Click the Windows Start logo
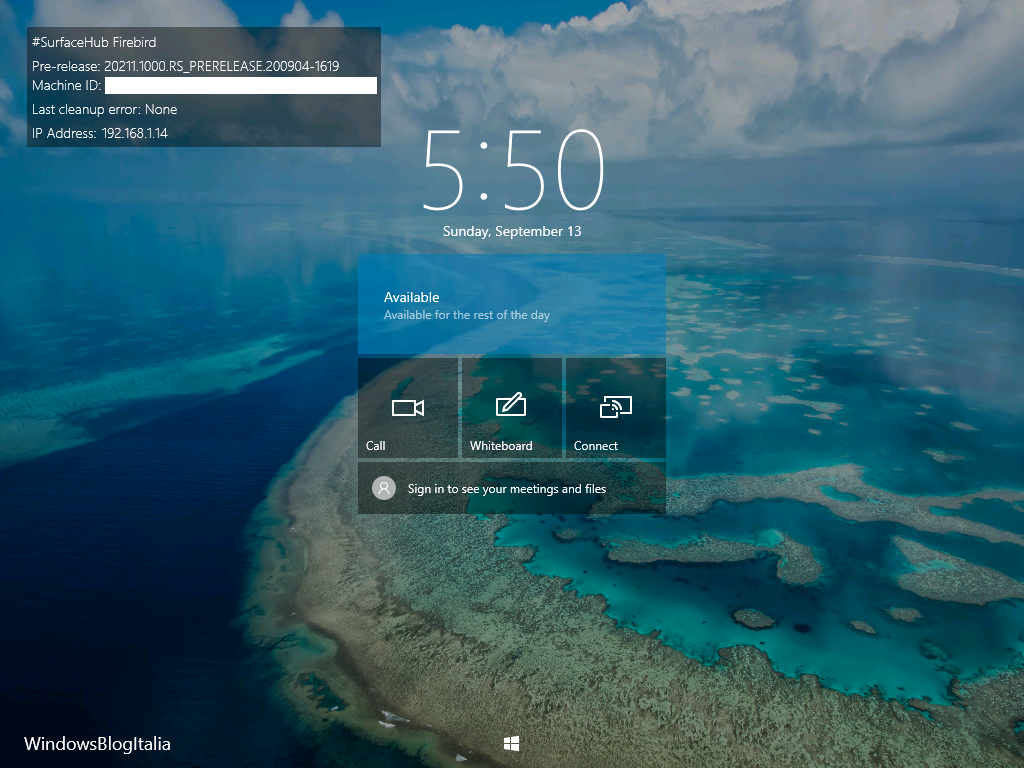1024x768 pixels. pos(511,743)
